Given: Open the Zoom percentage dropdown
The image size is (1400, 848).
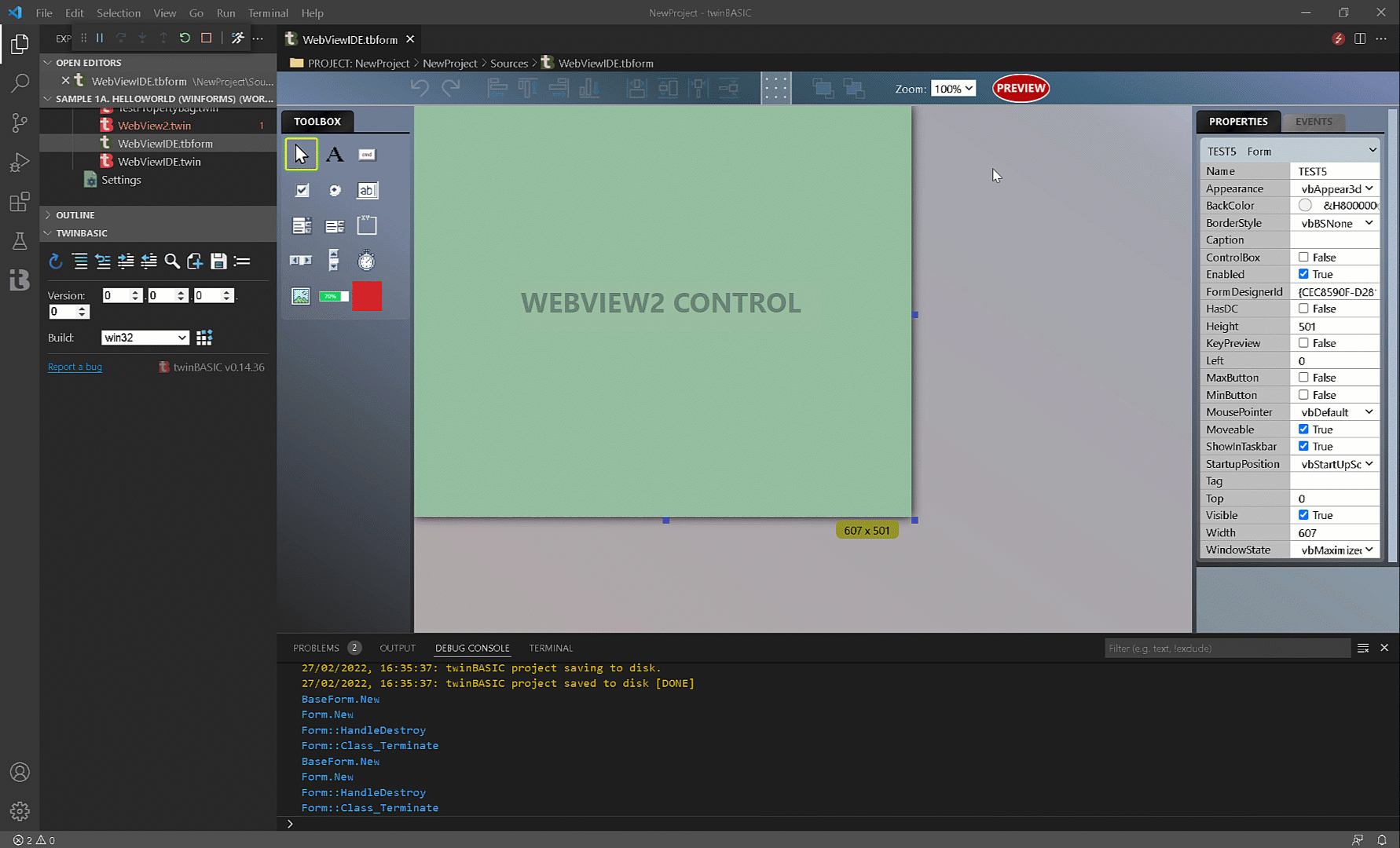Looking at the screenshot, I should [x=953, y=88].
